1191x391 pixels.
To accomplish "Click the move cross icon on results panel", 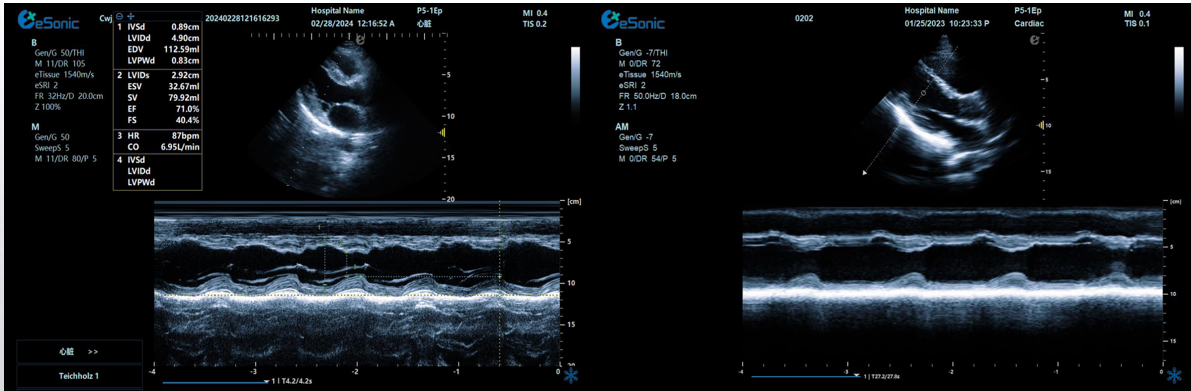I will pos(131,16).
